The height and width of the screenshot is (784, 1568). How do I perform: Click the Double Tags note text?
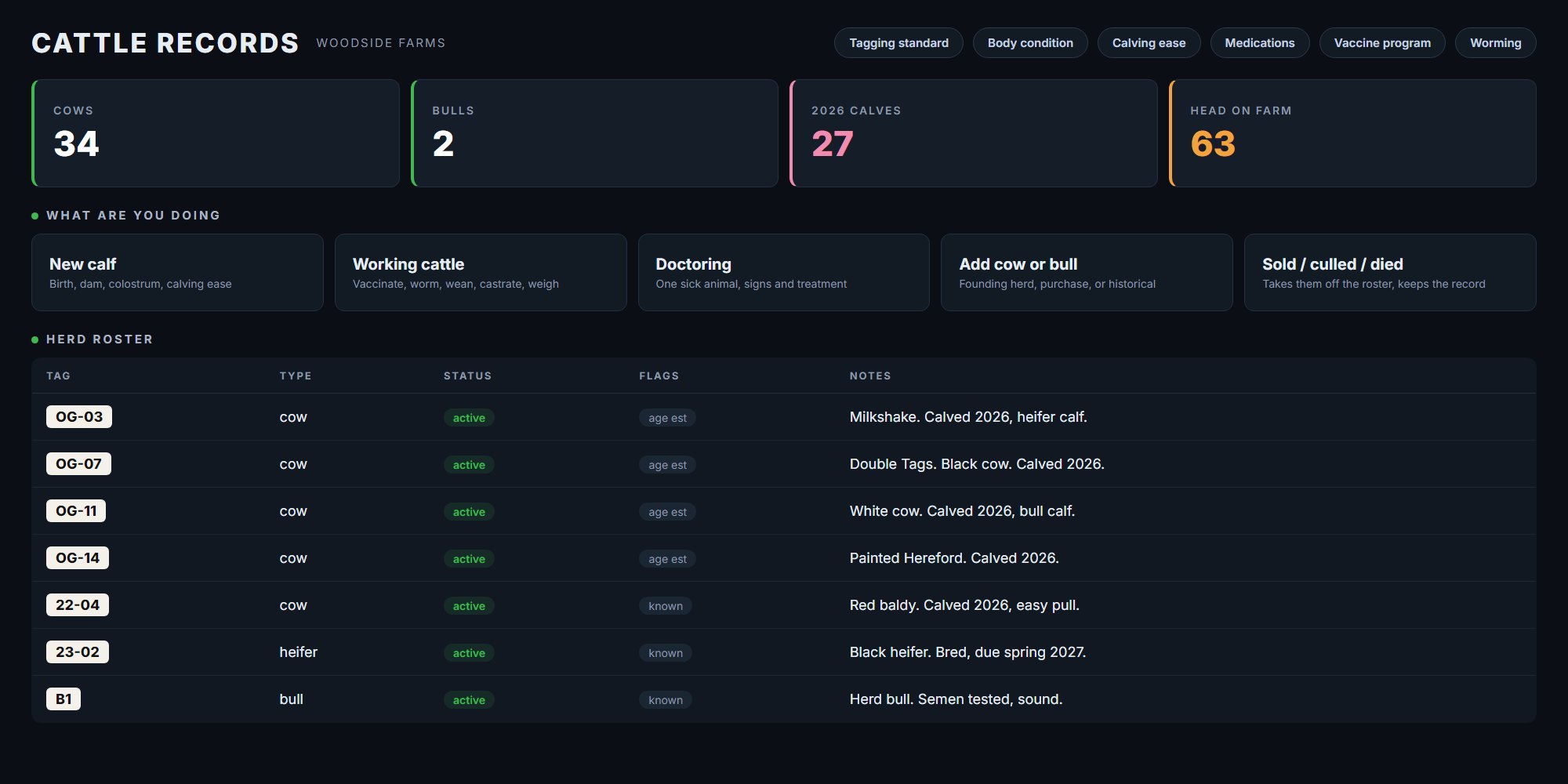pos(977,464)
